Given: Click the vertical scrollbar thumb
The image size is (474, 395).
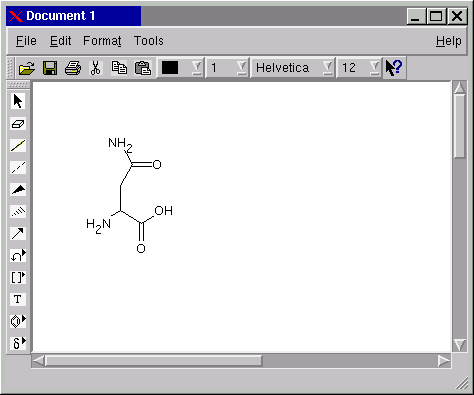Looking at the screenshot, I should click(x=460, y=127).
